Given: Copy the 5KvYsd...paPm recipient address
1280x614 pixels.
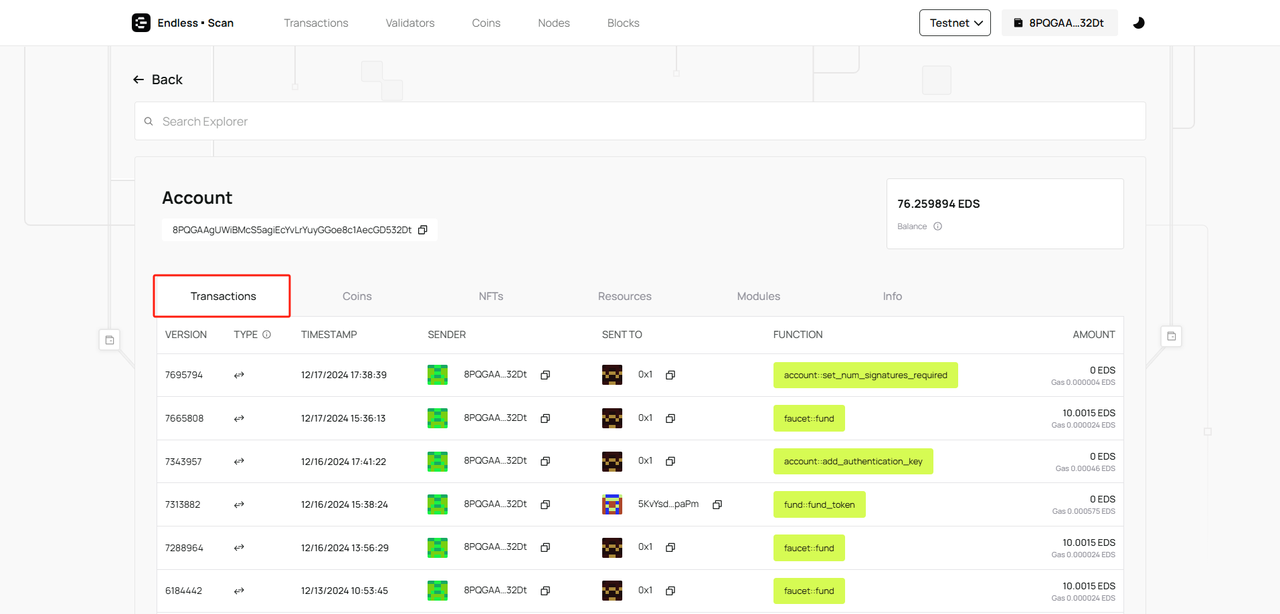Looking at the screenshot, I should click(717, 505).
